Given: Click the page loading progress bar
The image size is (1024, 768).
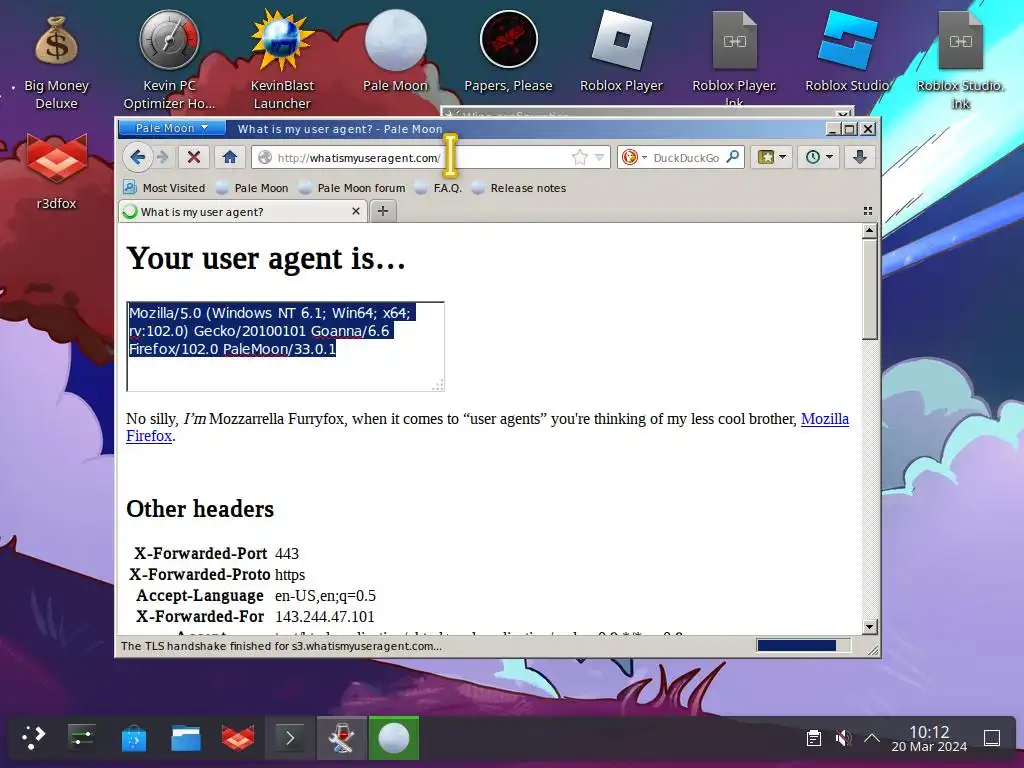Looking at the screenshot, I should [x=803, y=645].
